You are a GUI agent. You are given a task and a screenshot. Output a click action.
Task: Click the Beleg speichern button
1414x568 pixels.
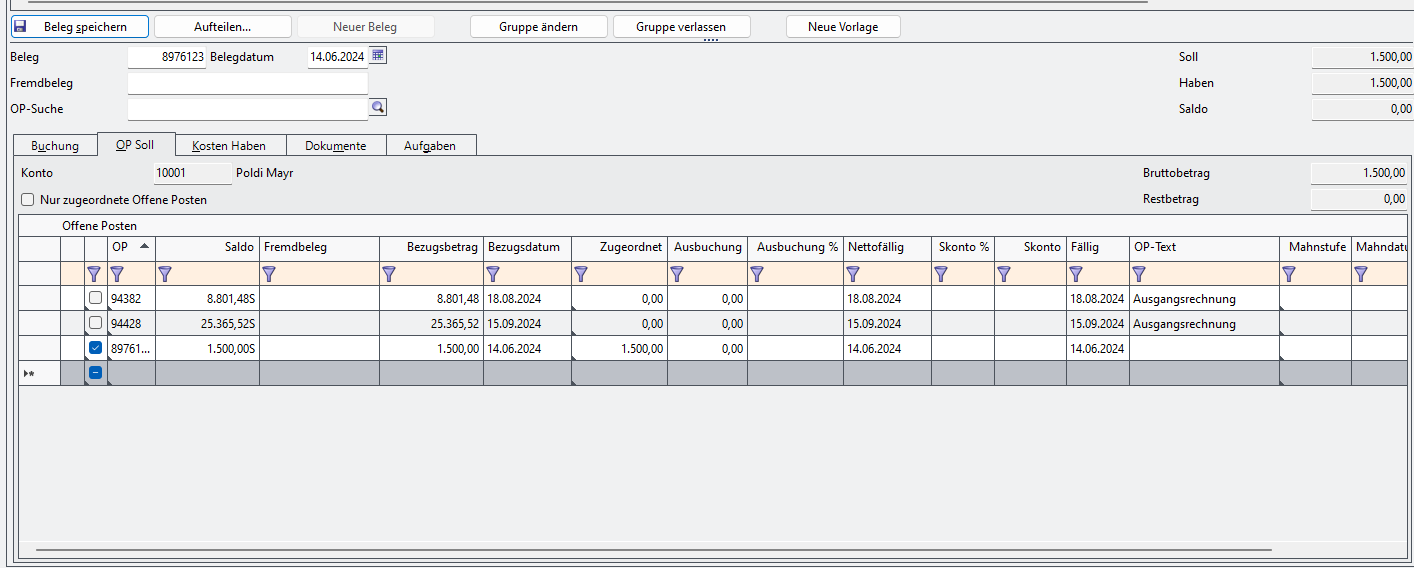click(80, 27)
